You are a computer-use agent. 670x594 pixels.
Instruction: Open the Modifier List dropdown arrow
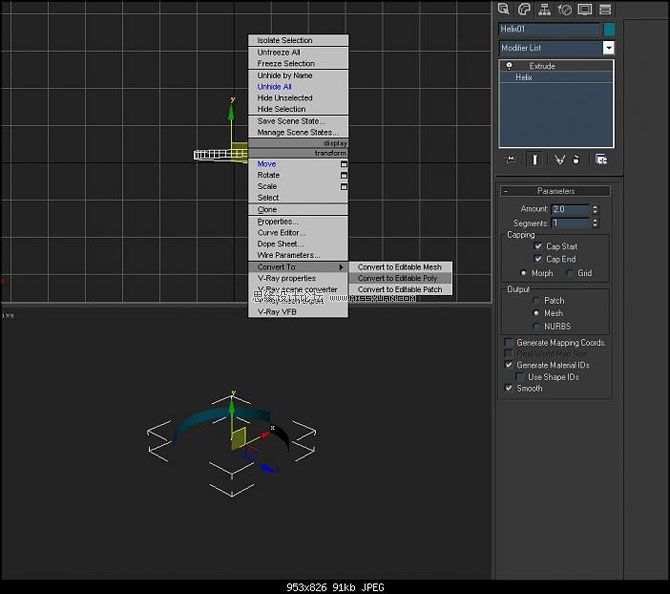click(608, 47)
